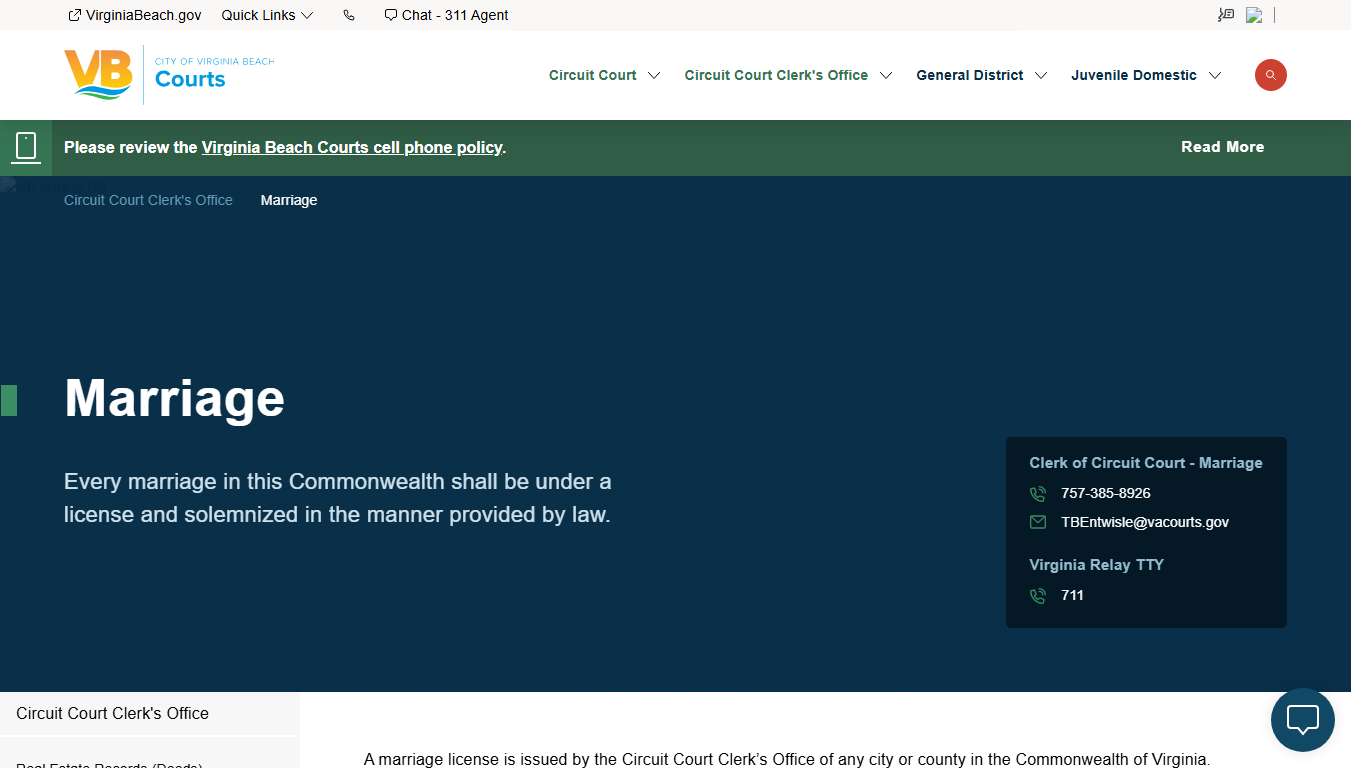Open the General District menu item
The image size is (1366, 768).
969,75
